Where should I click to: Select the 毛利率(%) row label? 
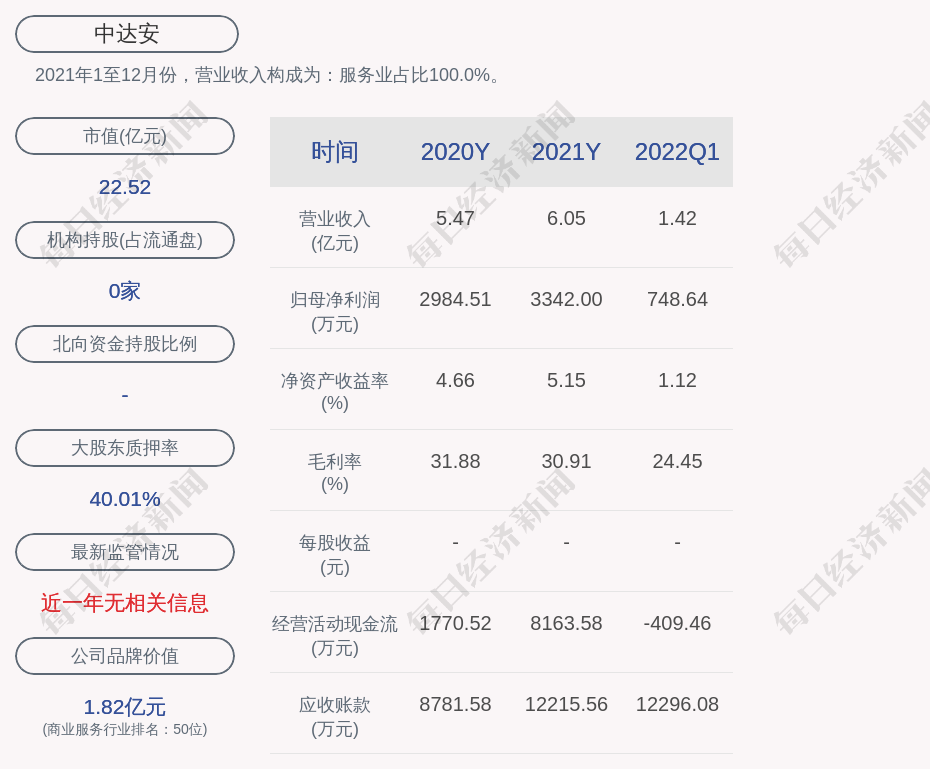pos(335,473)
